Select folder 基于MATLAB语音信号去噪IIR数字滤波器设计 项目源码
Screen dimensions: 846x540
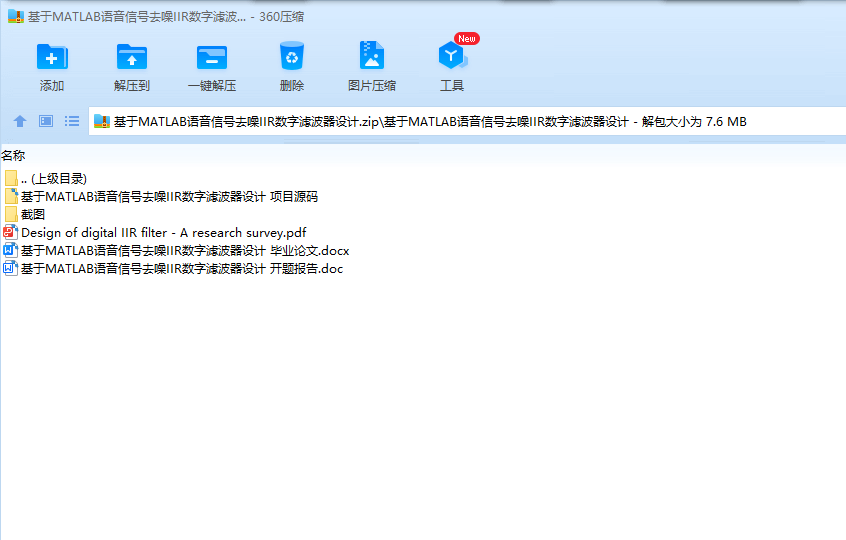pos(169,196)
